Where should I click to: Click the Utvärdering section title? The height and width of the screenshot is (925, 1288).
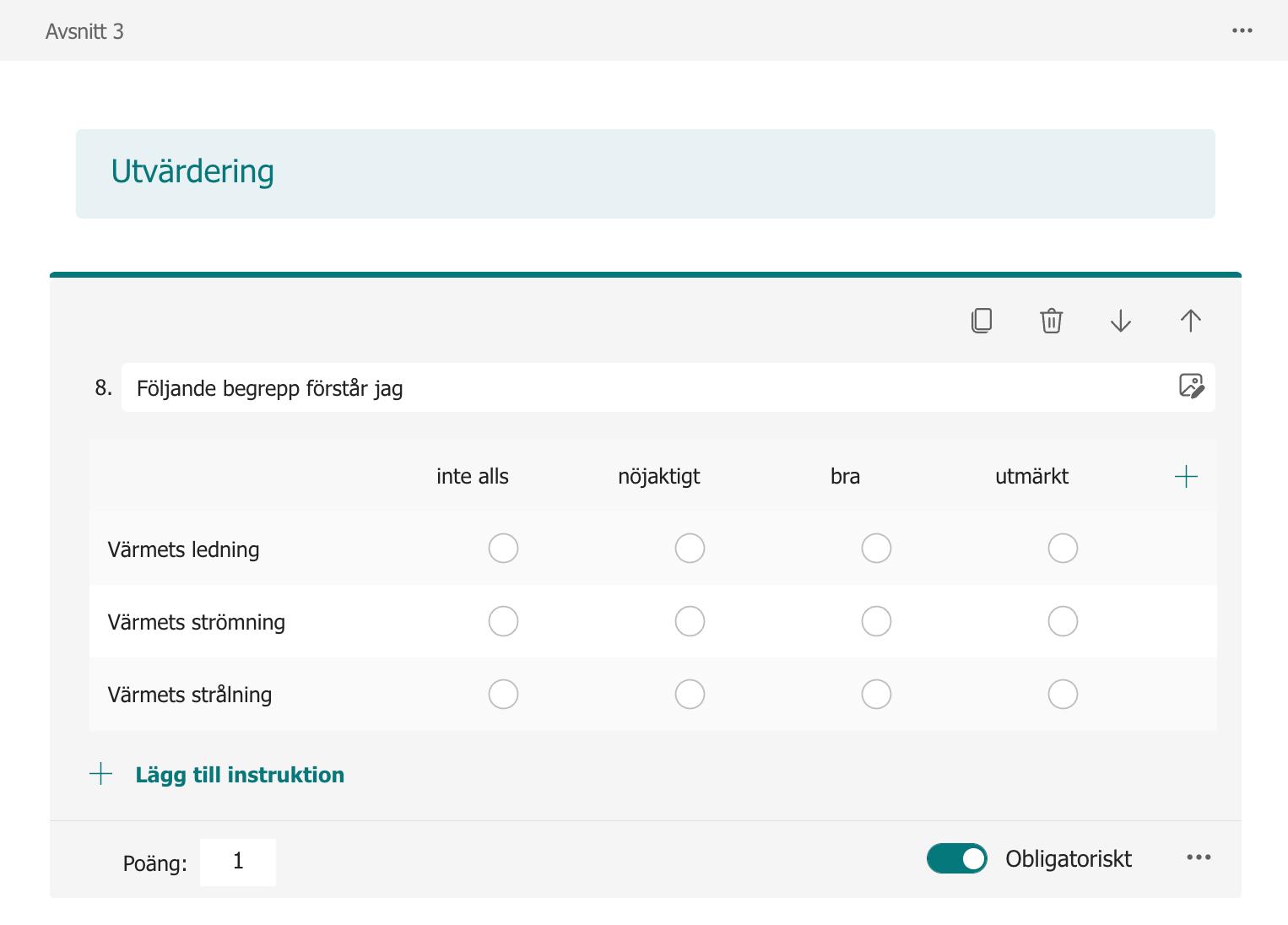[193, 172]
